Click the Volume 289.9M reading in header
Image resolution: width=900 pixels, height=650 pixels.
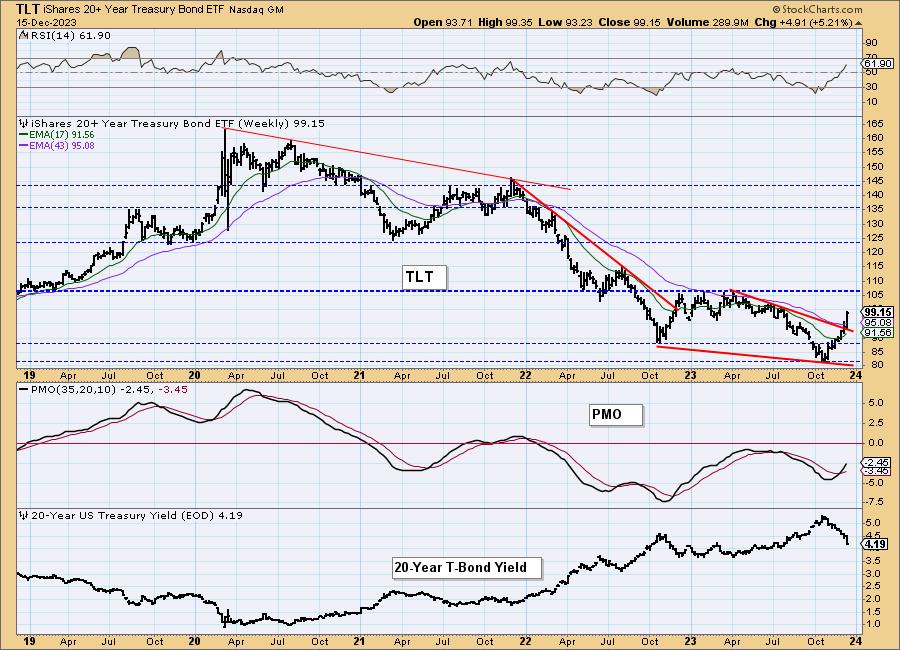tap(707, 22)
